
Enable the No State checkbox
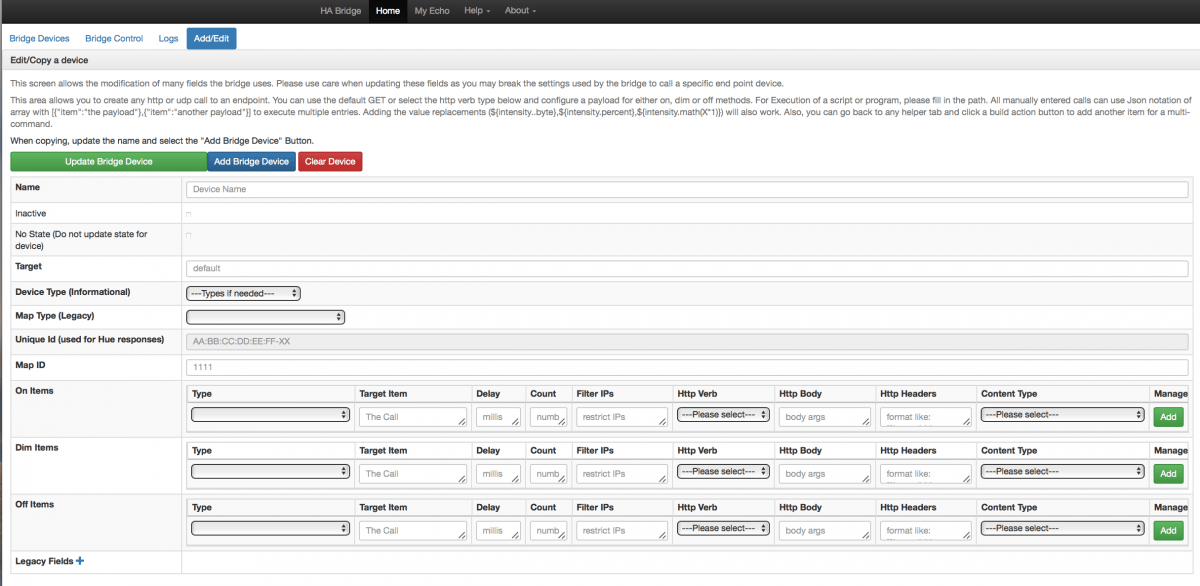189,235
